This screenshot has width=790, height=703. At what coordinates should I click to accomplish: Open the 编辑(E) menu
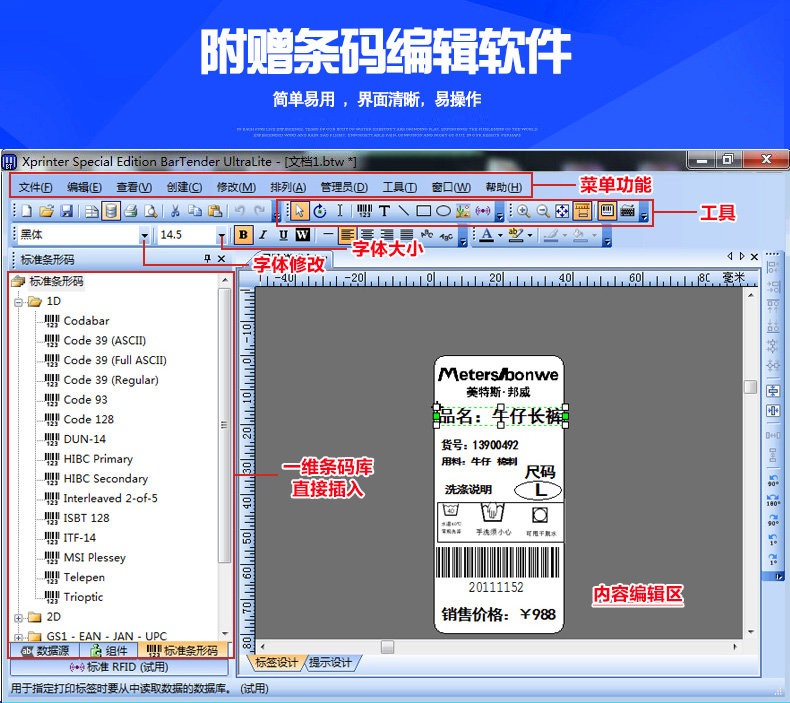[x=84, y=187]
